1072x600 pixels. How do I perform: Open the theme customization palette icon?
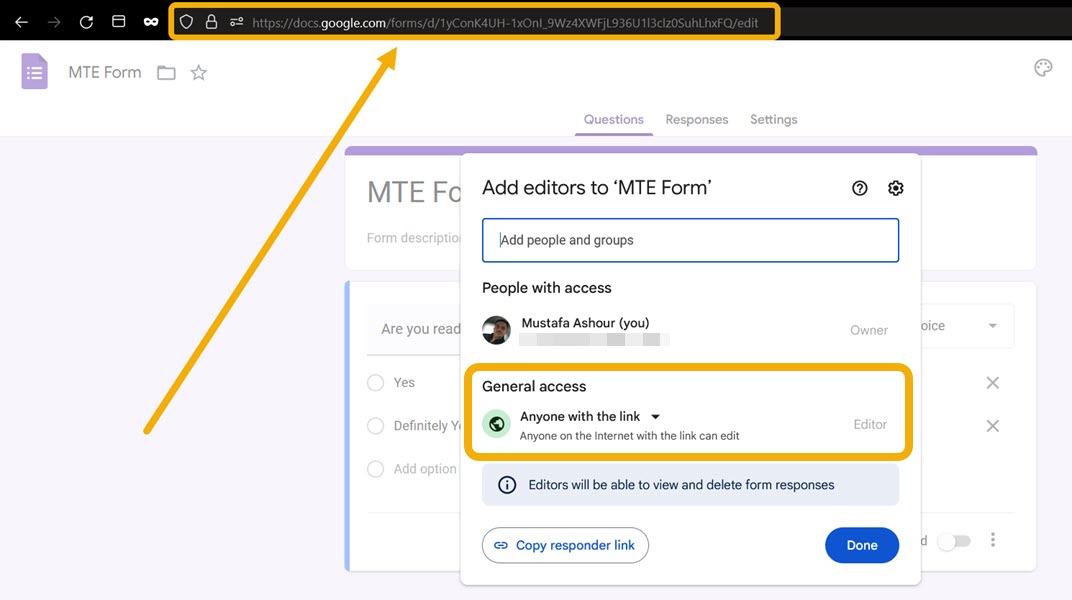click(x=1043, y=67)
